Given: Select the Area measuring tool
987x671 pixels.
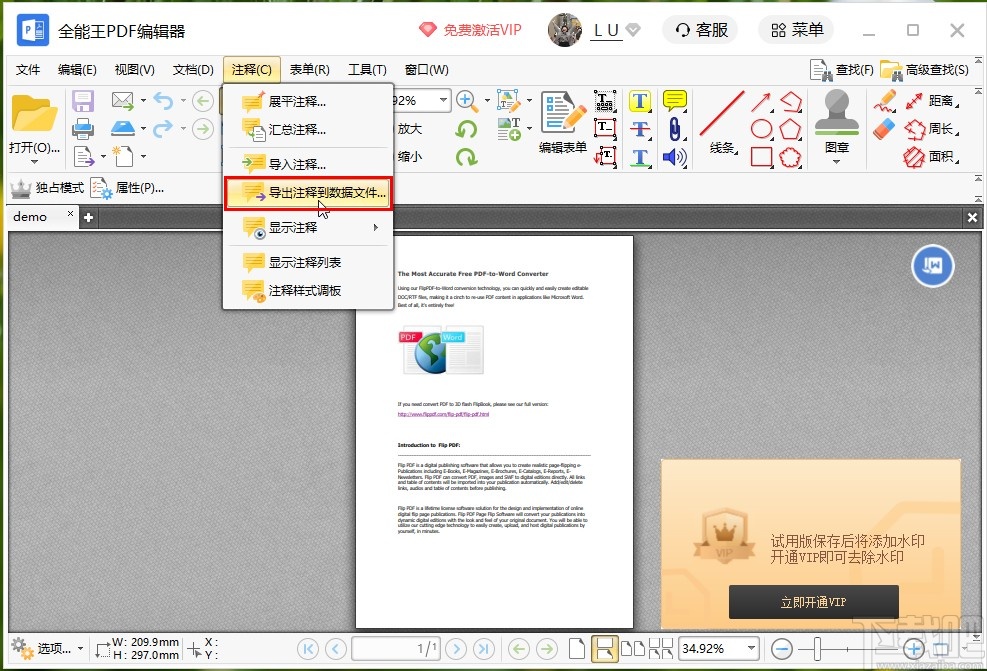Looking at the screenshot, I should pos(932,157).
